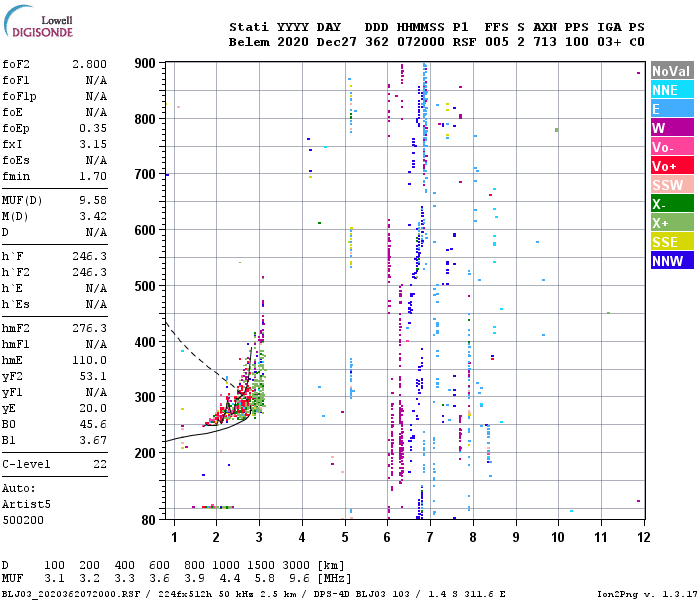Viewport: 700px width, 600px height.
Task: Click the foF2 value 2.800
Action: click(89, 64)
